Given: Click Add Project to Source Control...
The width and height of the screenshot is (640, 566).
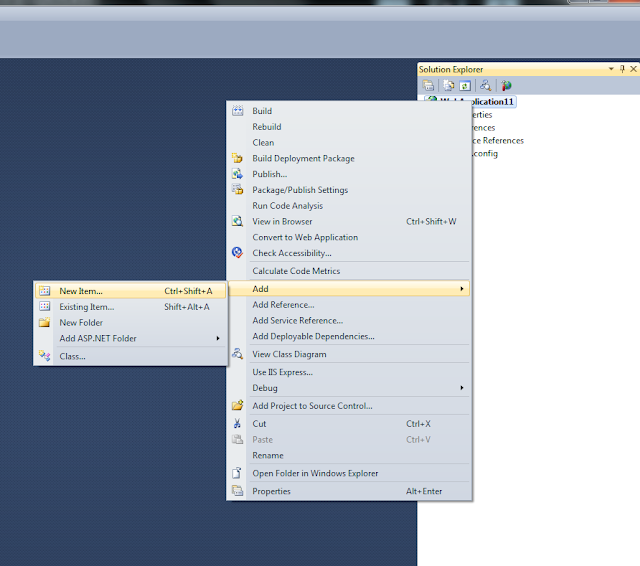Looking at the screenshot, I should tap(349, 406).
